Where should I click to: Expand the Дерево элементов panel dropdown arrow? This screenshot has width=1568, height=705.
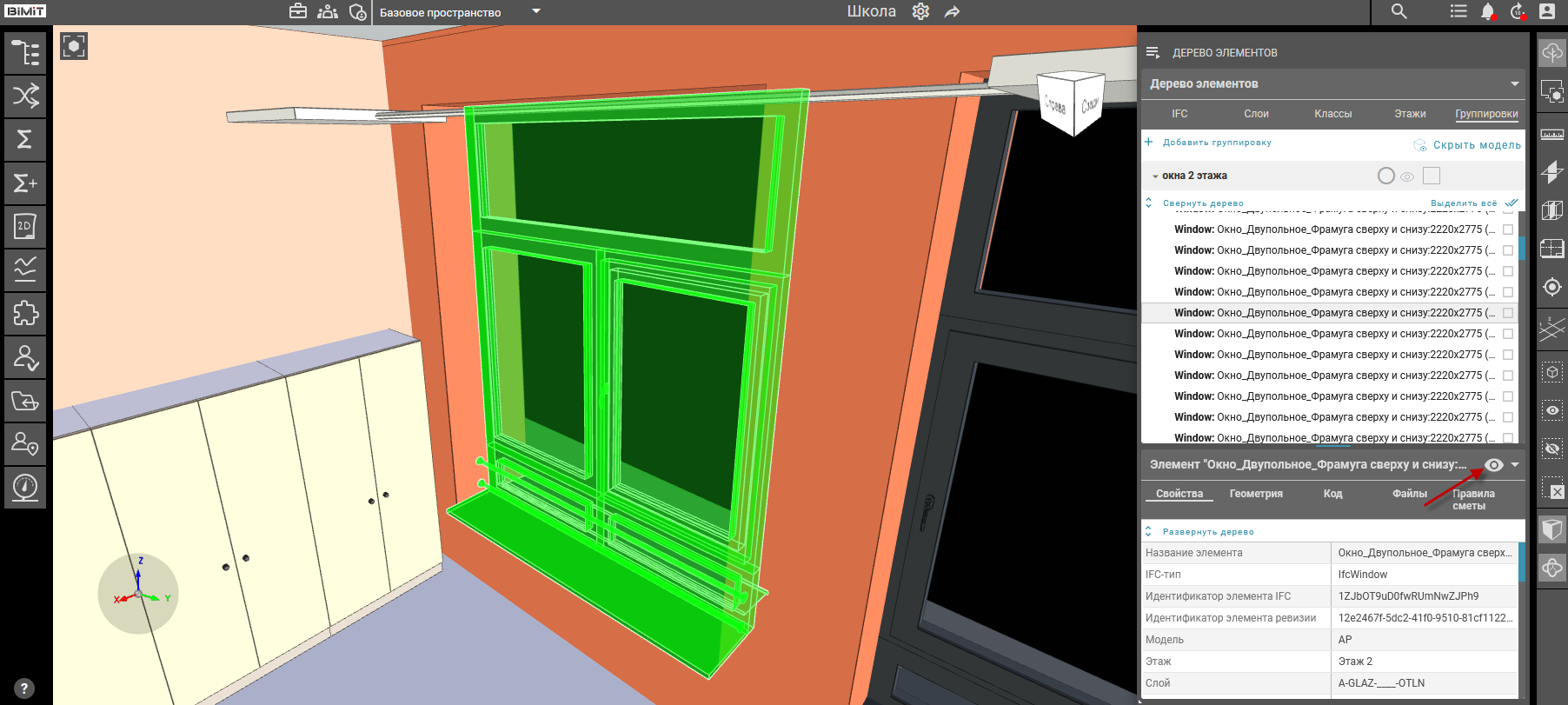[x=1515, y=83]
